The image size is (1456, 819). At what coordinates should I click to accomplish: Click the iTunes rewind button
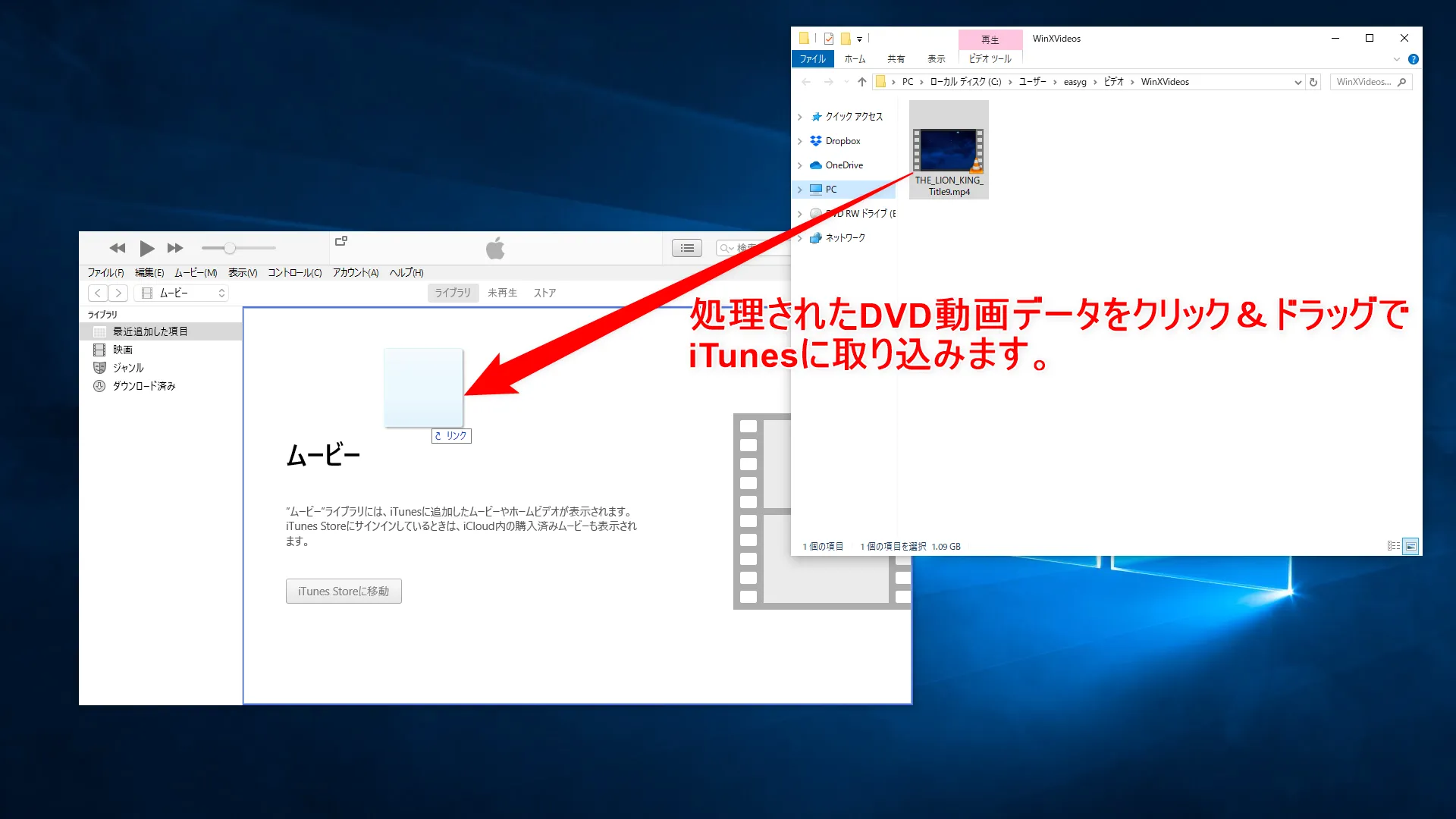coord(118,248)
